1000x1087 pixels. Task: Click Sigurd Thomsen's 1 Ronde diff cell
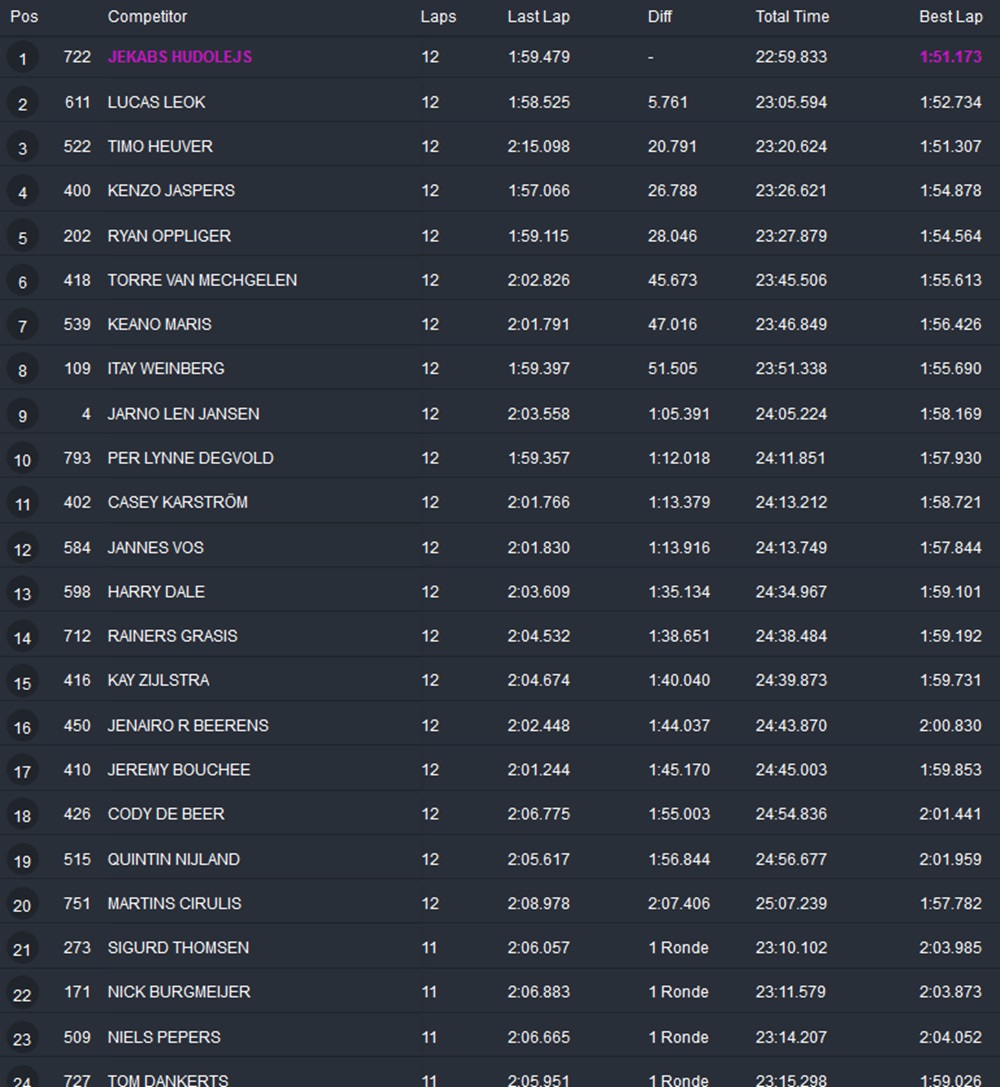[x=678, y=947]
